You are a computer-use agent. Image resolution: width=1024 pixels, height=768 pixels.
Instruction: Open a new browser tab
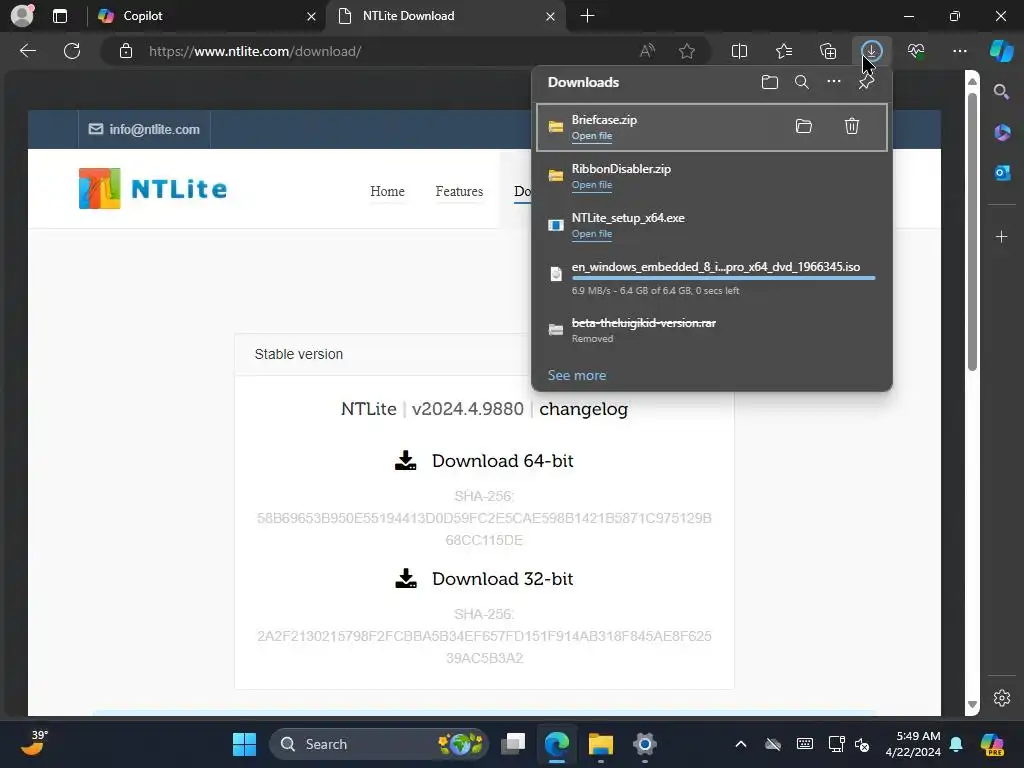[x=587, y=16]
